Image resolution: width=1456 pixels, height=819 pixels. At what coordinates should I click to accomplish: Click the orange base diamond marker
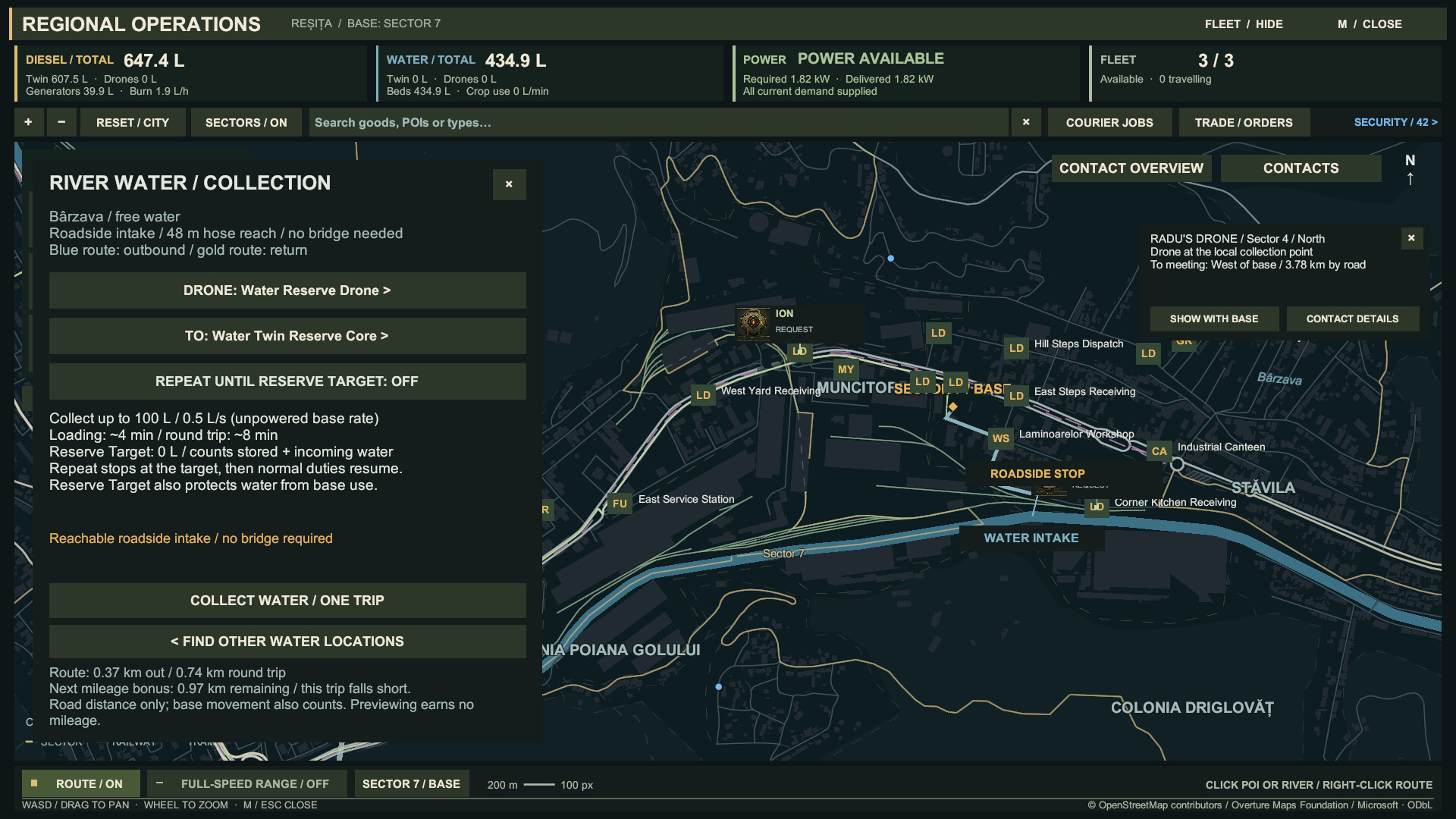[x=953, y=407]
